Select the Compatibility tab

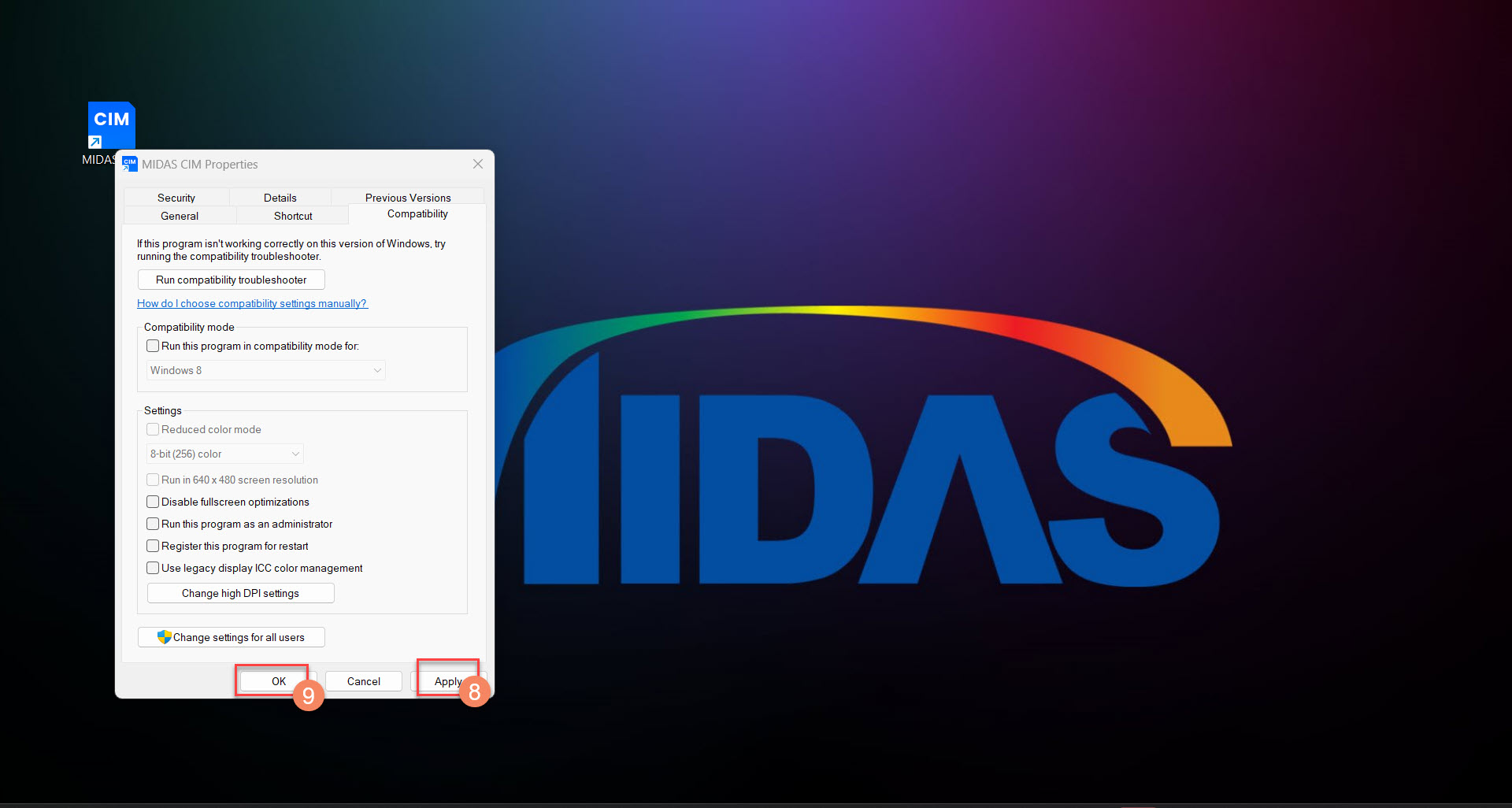(x=417, y=213)
